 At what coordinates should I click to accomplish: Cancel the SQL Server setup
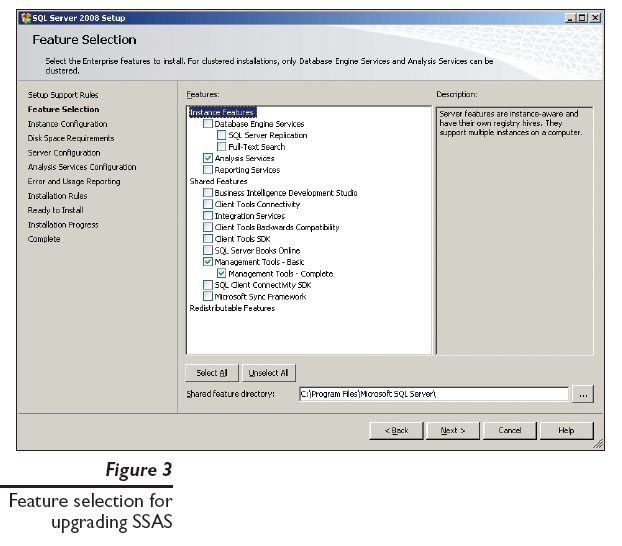coord(510,431)
